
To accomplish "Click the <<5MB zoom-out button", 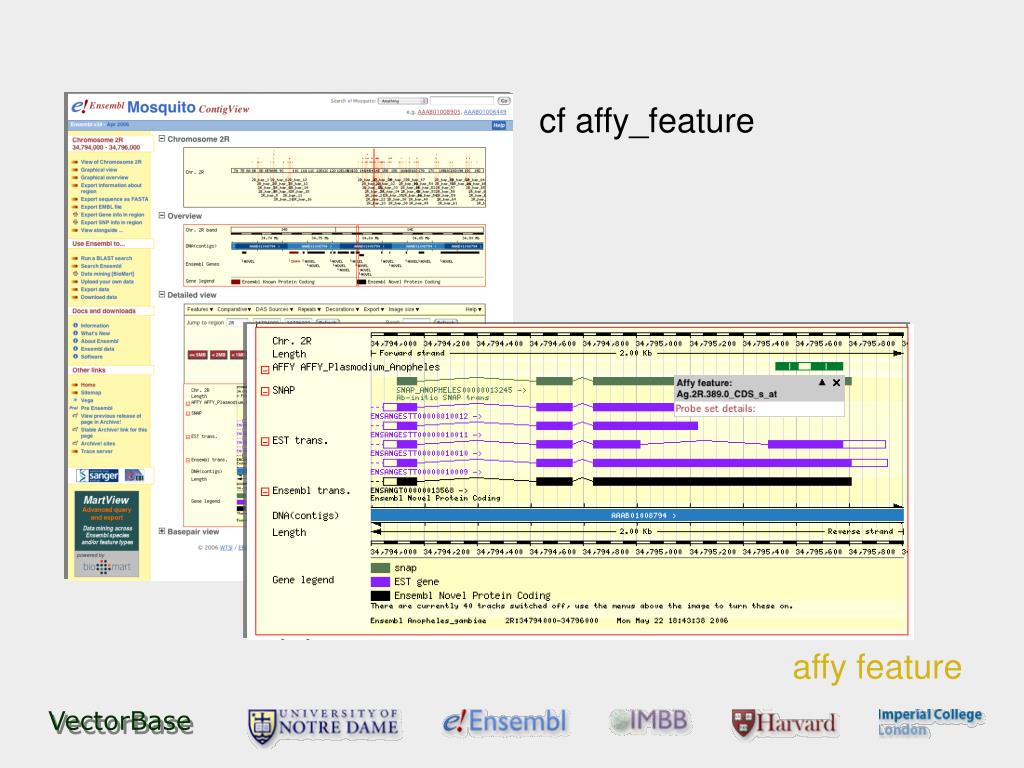I will [198, 355].
